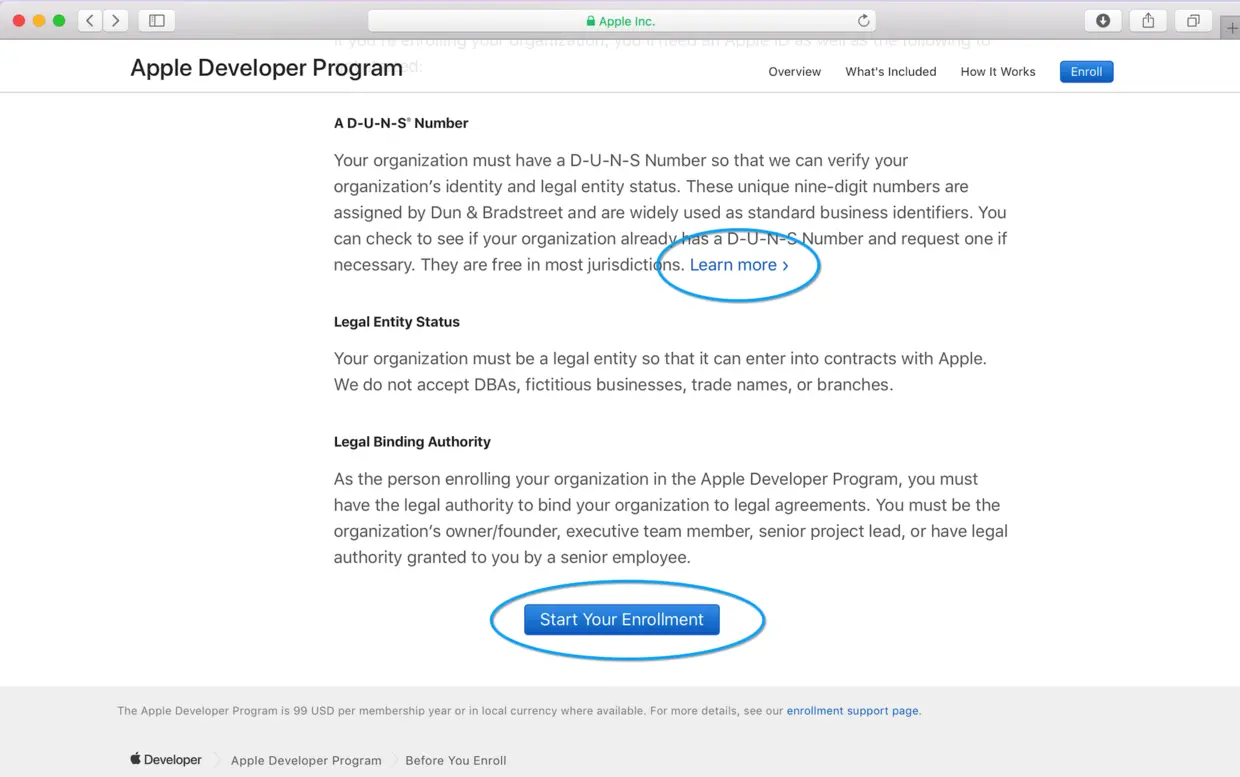Click the Apple Developer Program title
Viewport: 1240px width, 777px height.
[x=266, y=68]
